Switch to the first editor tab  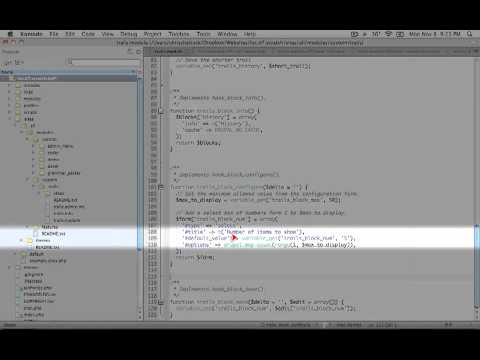pos(170,51)
